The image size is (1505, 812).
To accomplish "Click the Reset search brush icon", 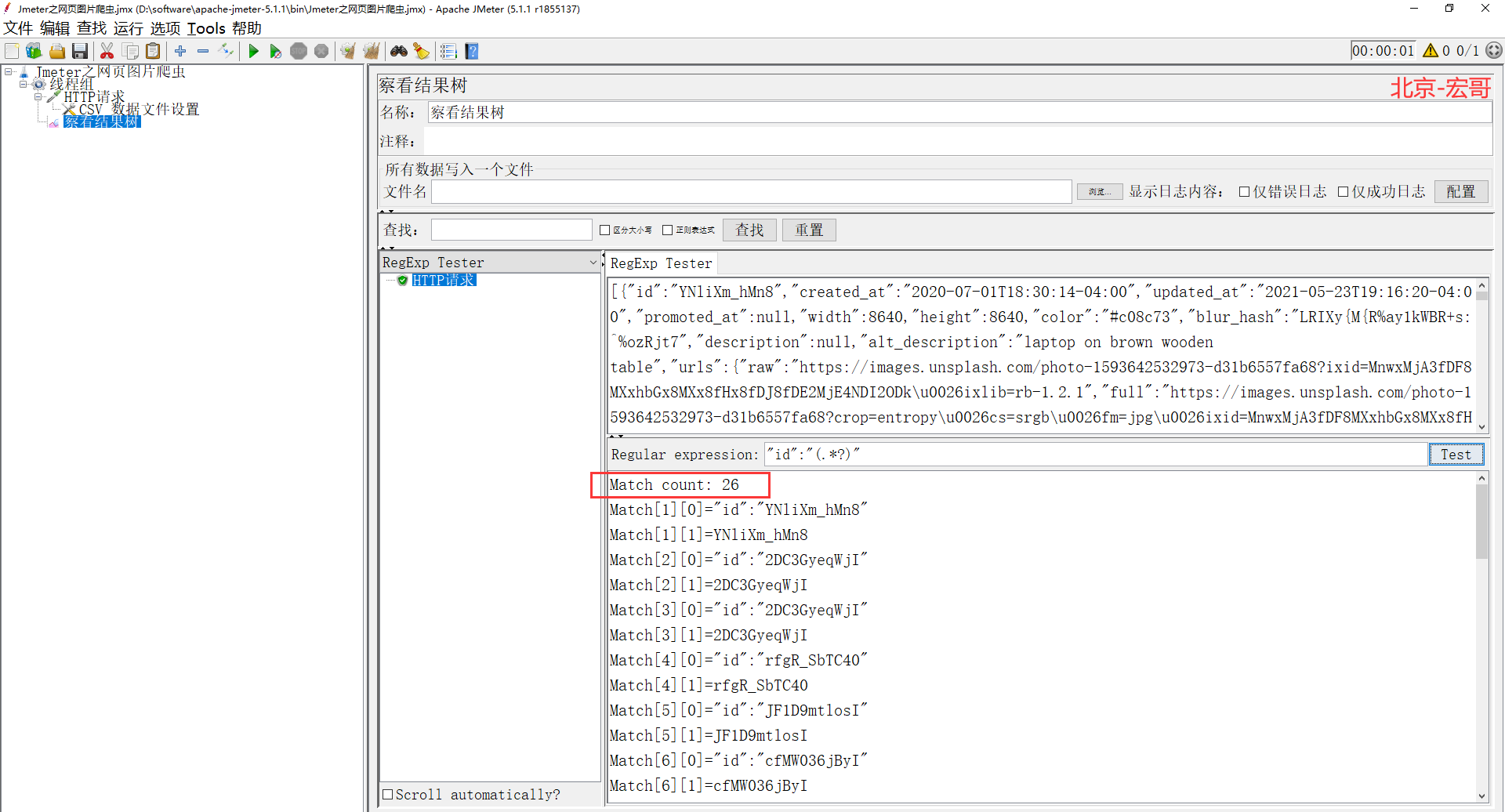I will point(422,51).
